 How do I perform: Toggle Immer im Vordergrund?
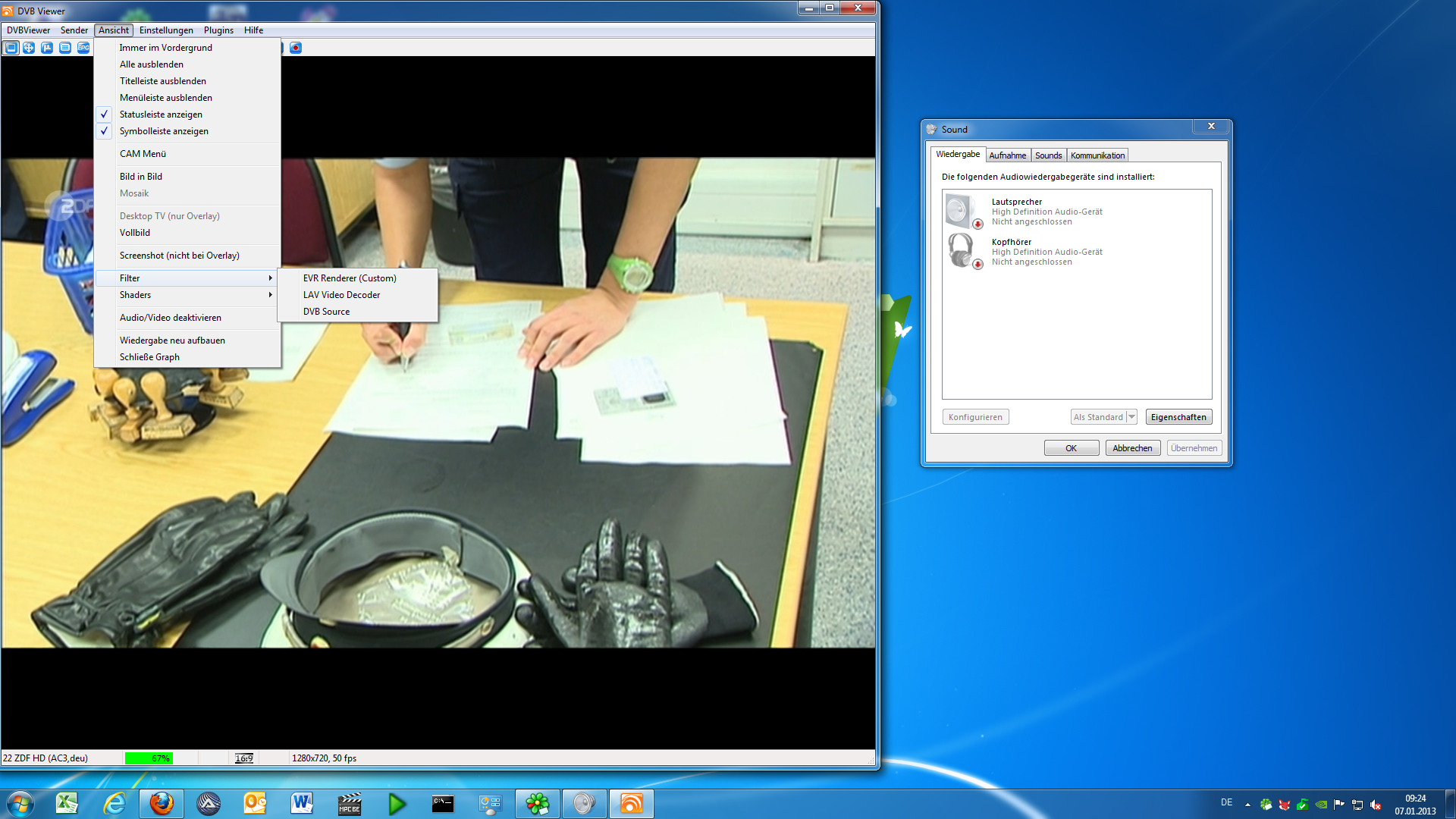(x=187, y=48)
